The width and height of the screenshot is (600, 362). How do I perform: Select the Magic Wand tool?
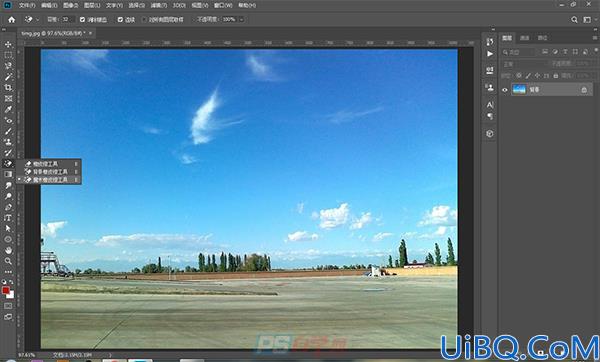(8, 77)
